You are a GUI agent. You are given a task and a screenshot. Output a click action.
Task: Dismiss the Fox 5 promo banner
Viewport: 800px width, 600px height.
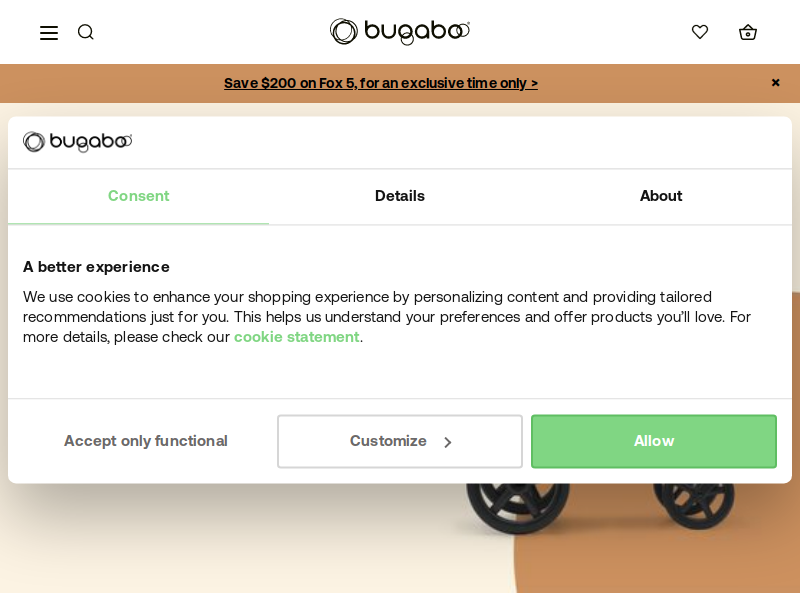[775, 83]
